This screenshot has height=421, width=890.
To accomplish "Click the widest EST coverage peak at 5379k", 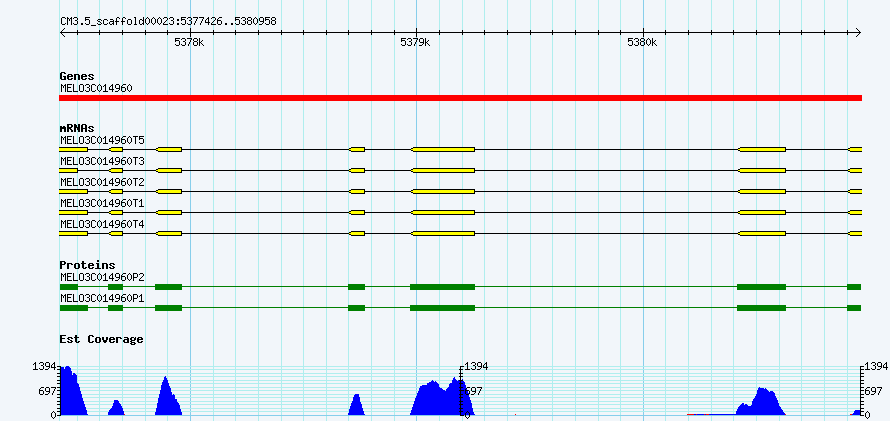I will tap(442, 397).
